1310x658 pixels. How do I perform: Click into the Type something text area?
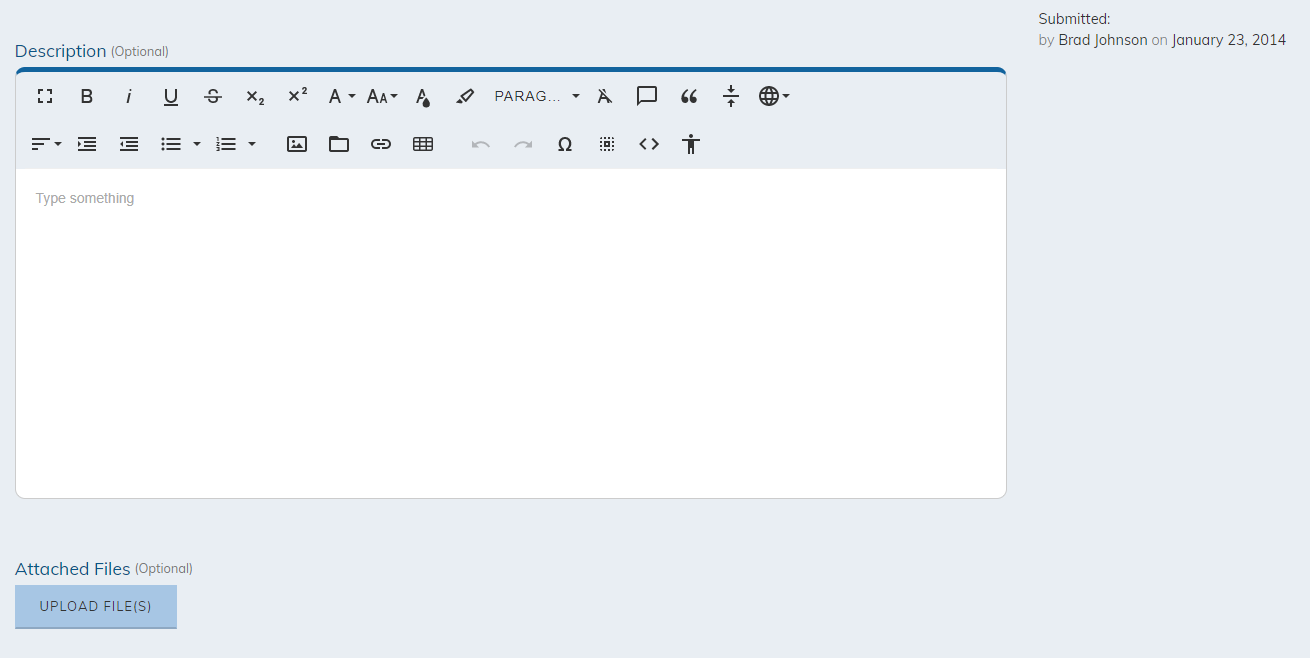(x=511, y=333)
